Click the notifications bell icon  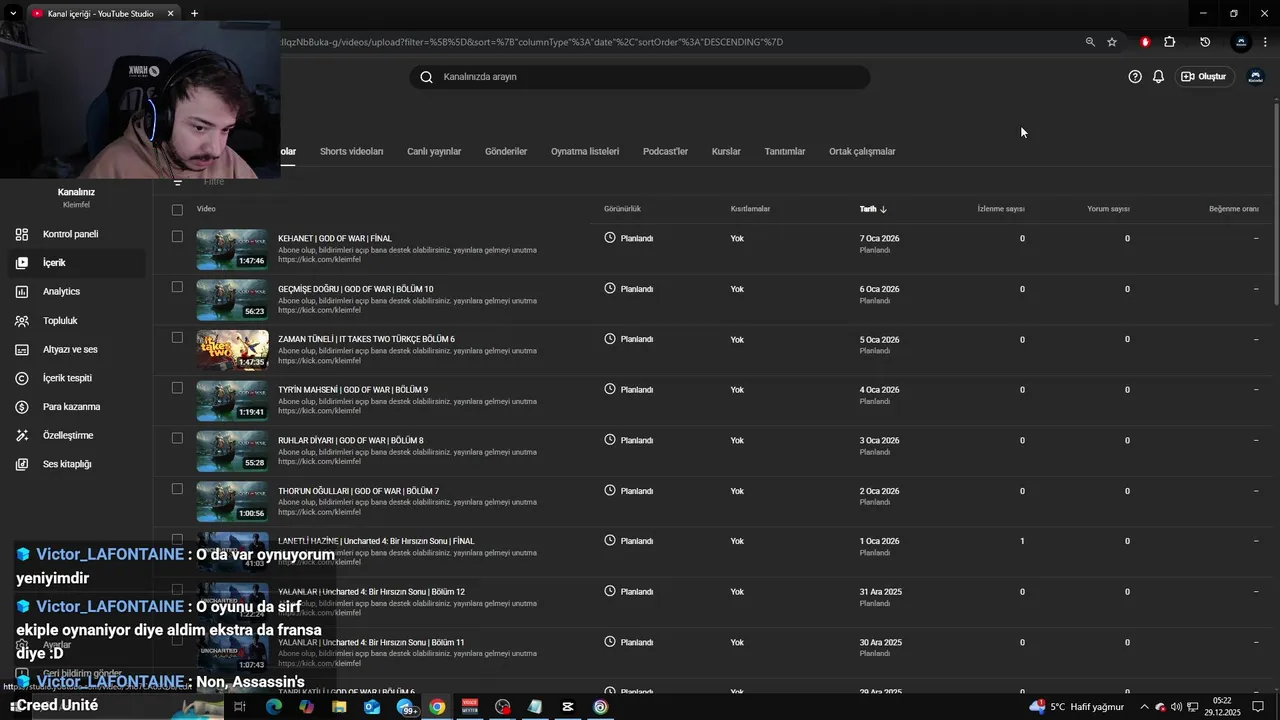(1158, 77)
